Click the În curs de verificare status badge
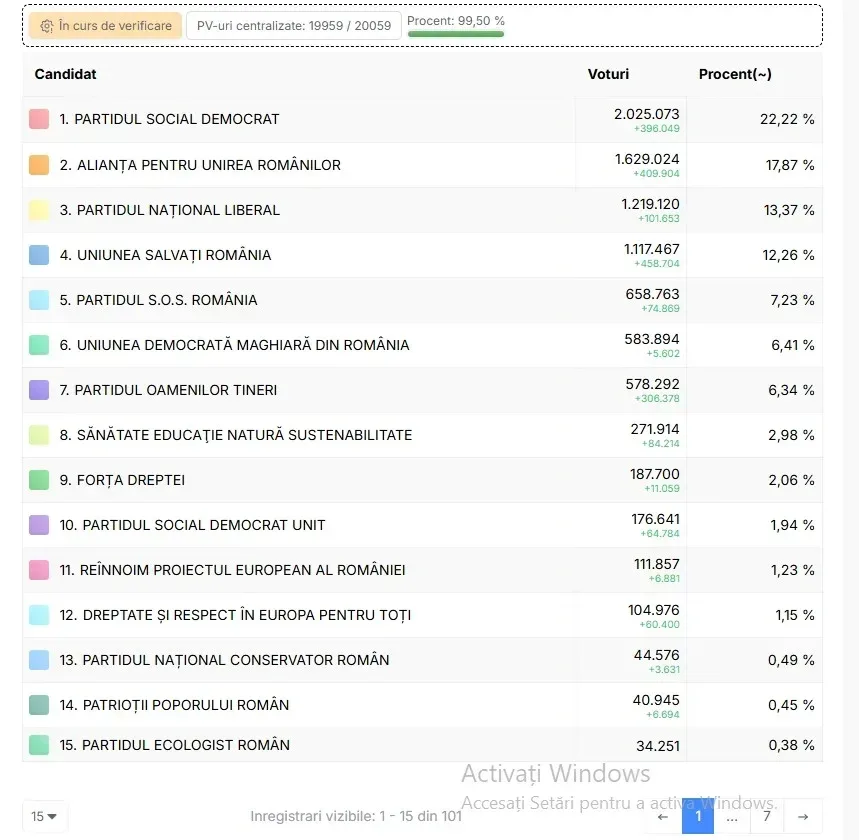859x840 pixels. click(105, 26)
